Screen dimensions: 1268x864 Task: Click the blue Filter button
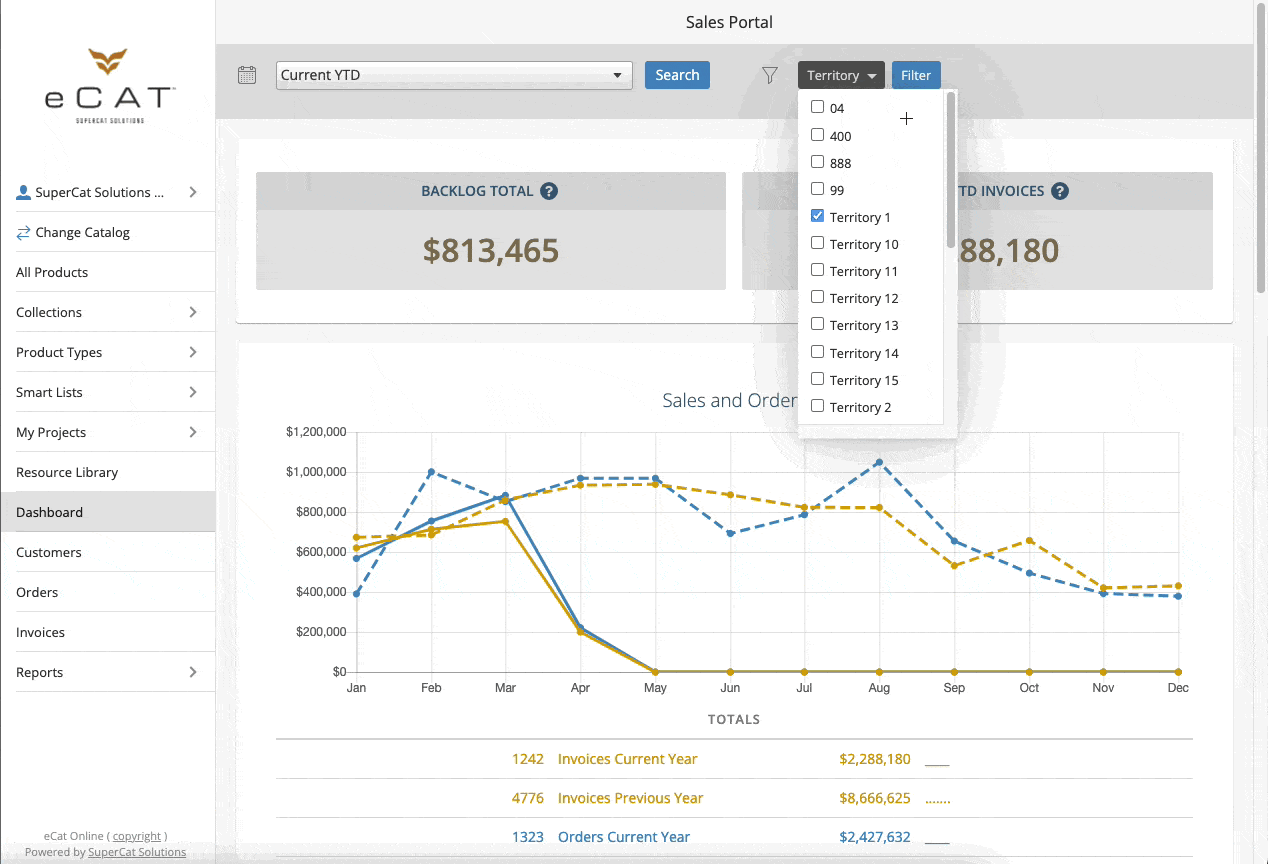[x=916, y=75]
